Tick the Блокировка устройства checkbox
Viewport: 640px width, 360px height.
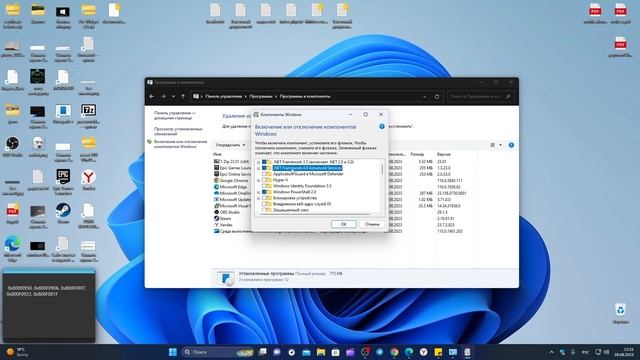point(264,198)
